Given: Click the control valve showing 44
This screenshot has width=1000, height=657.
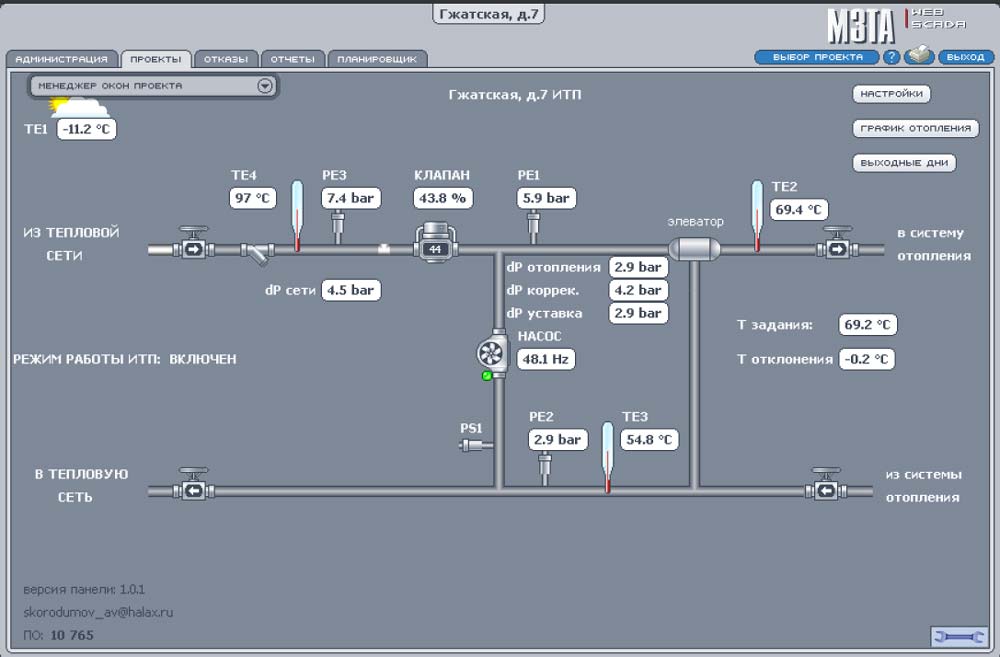Looking at the screenshot, I should pyautogui.click(x=436, y=242).
